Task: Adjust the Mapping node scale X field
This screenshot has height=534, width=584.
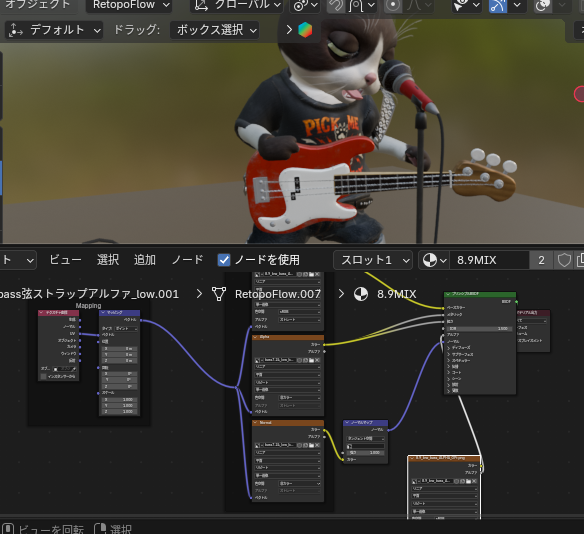Action: point(120,400)
